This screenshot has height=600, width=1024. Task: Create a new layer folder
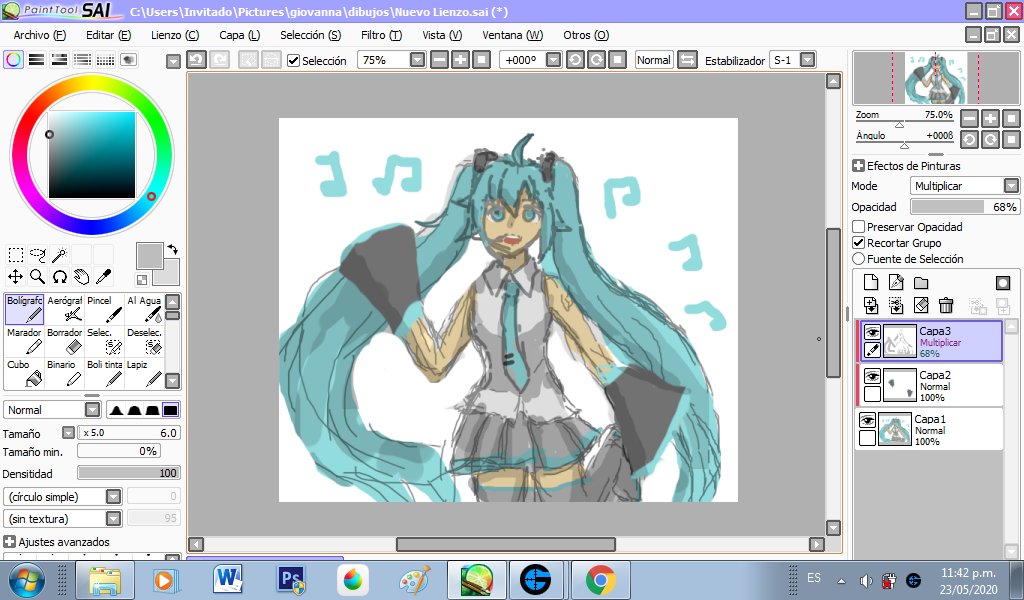pyautogui.click(x=921, y=282)
